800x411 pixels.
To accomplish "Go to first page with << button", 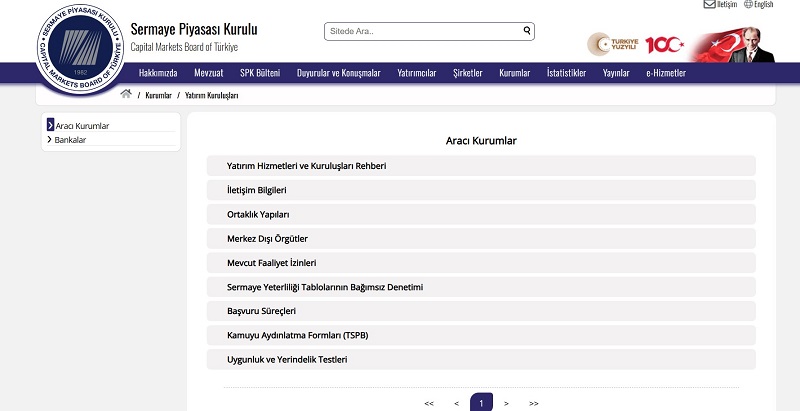I will pyautogui.click(x=429, y=403).
